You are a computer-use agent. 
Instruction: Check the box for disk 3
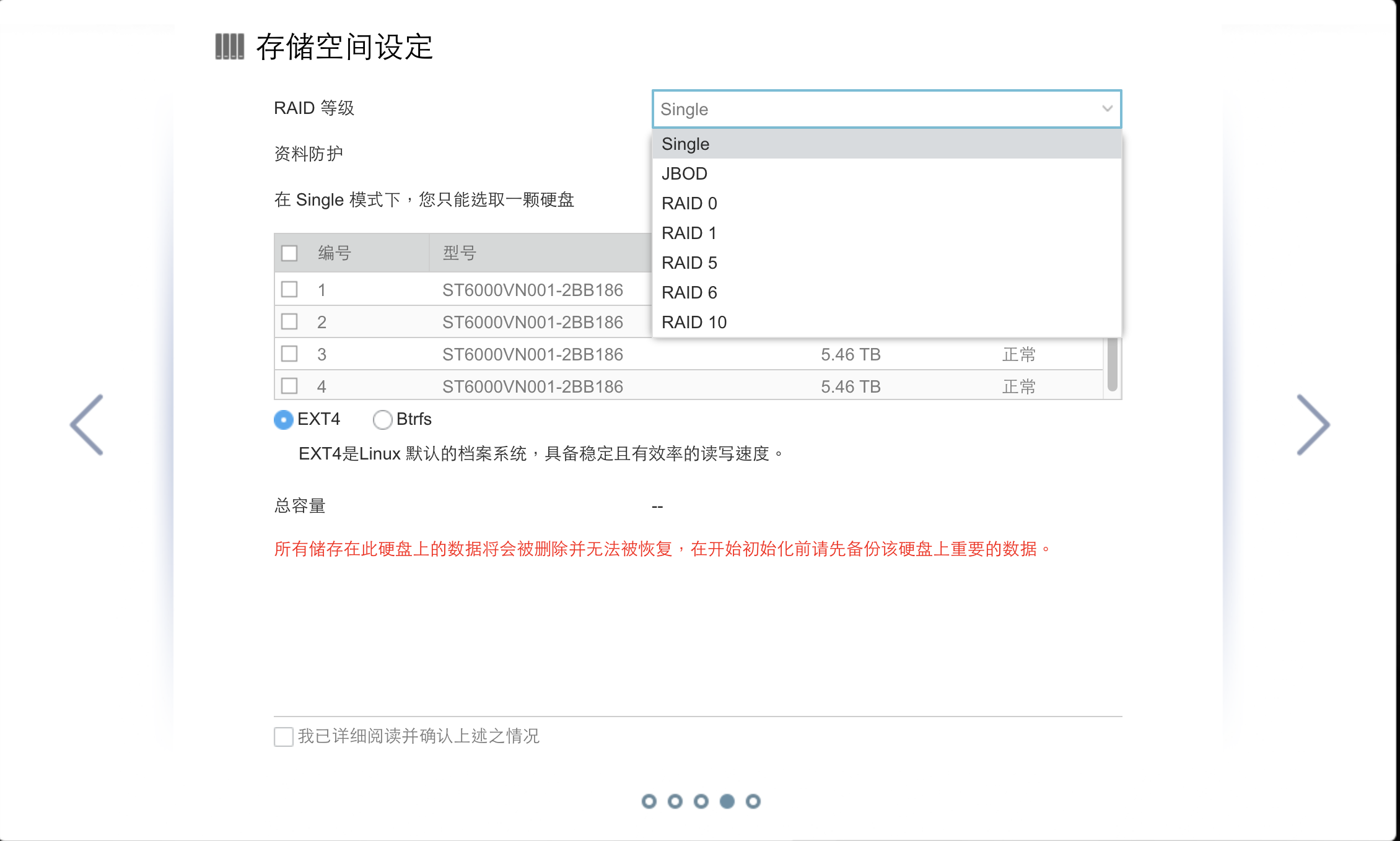(289, 354)
